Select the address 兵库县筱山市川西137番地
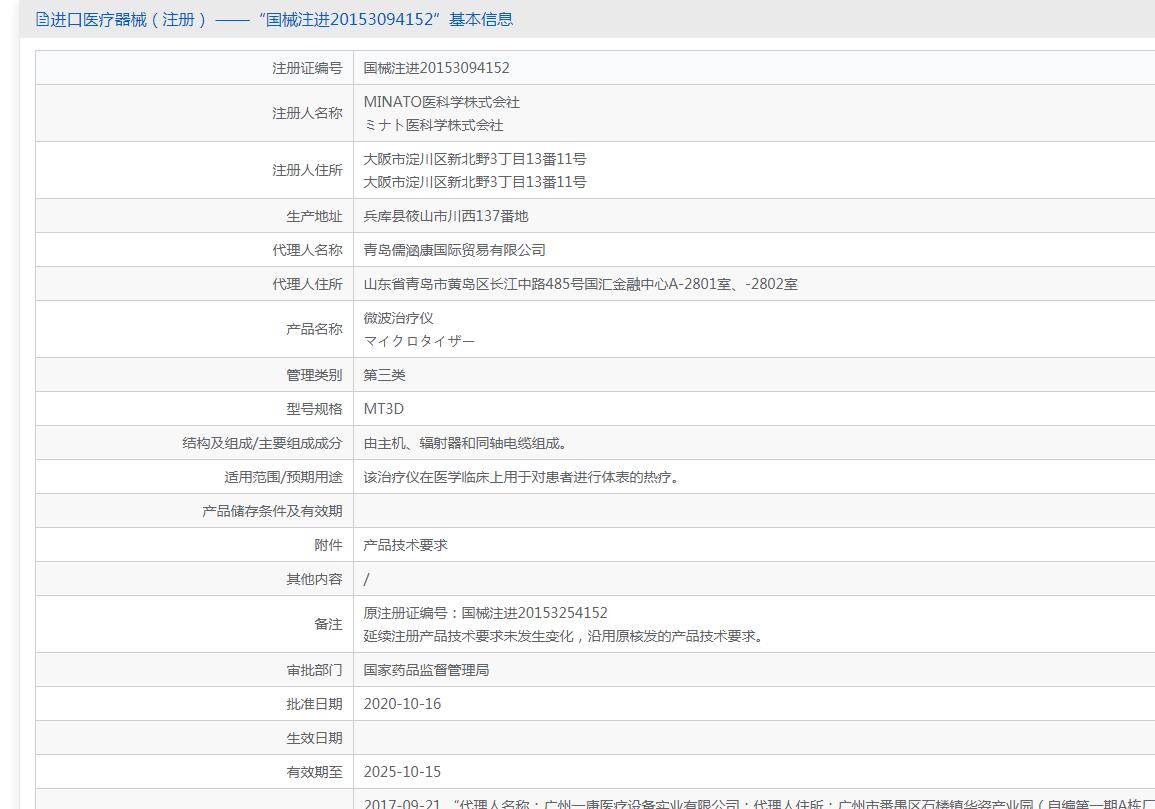Screen dimensions: 1155x809 point(446,216)
